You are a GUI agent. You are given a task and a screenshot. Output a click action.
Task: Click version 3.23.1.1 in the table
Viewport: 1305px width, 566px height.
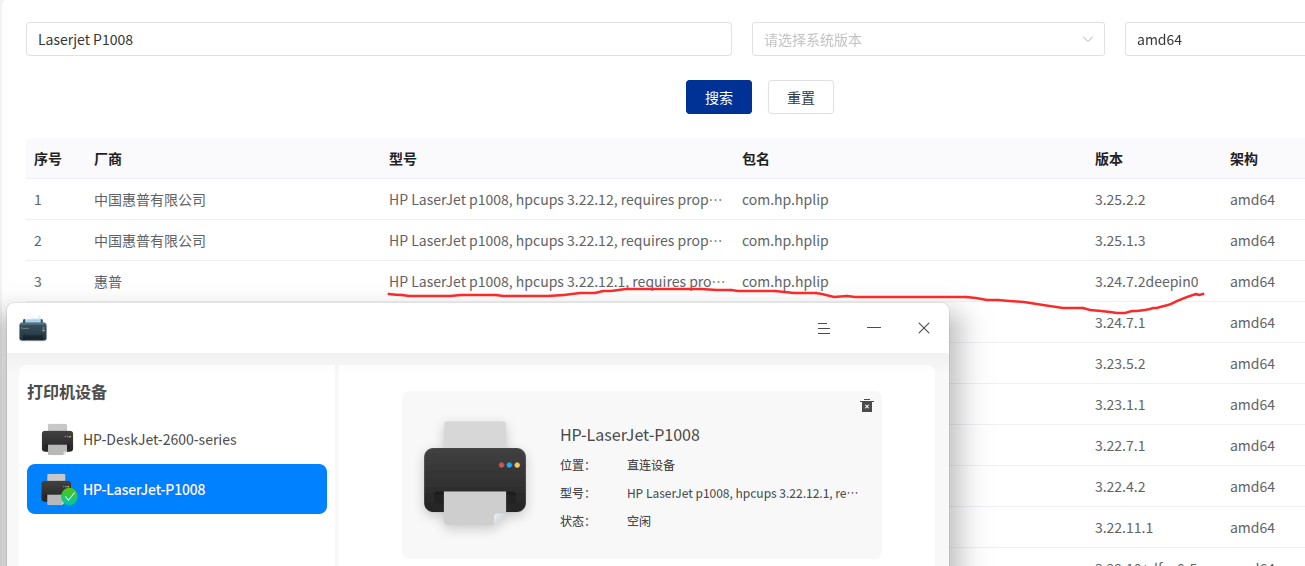point(1120,405)
